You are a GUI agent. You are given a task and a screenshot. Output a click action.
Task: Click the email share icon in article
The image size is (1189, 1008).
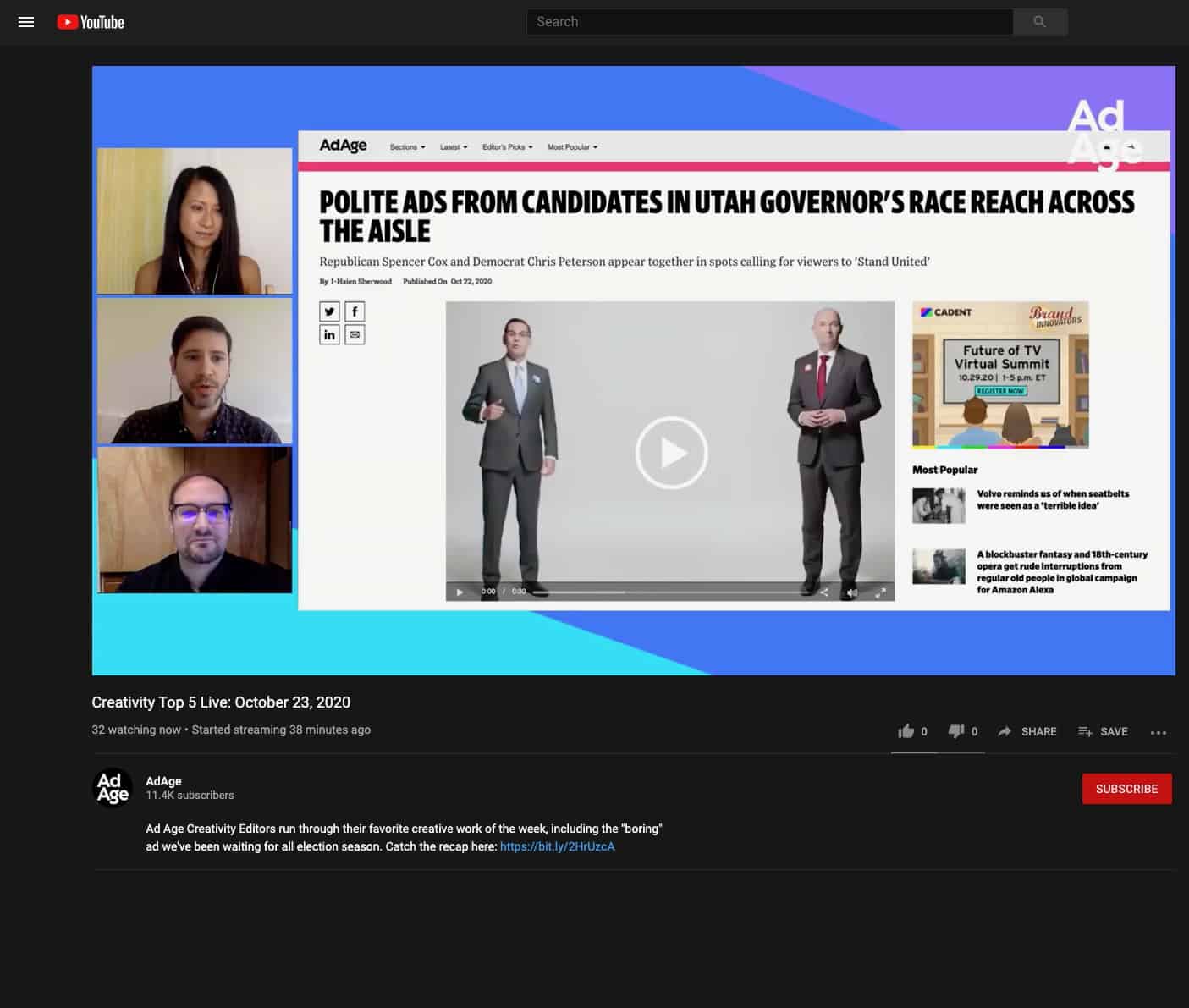click(x=355, y=334)
